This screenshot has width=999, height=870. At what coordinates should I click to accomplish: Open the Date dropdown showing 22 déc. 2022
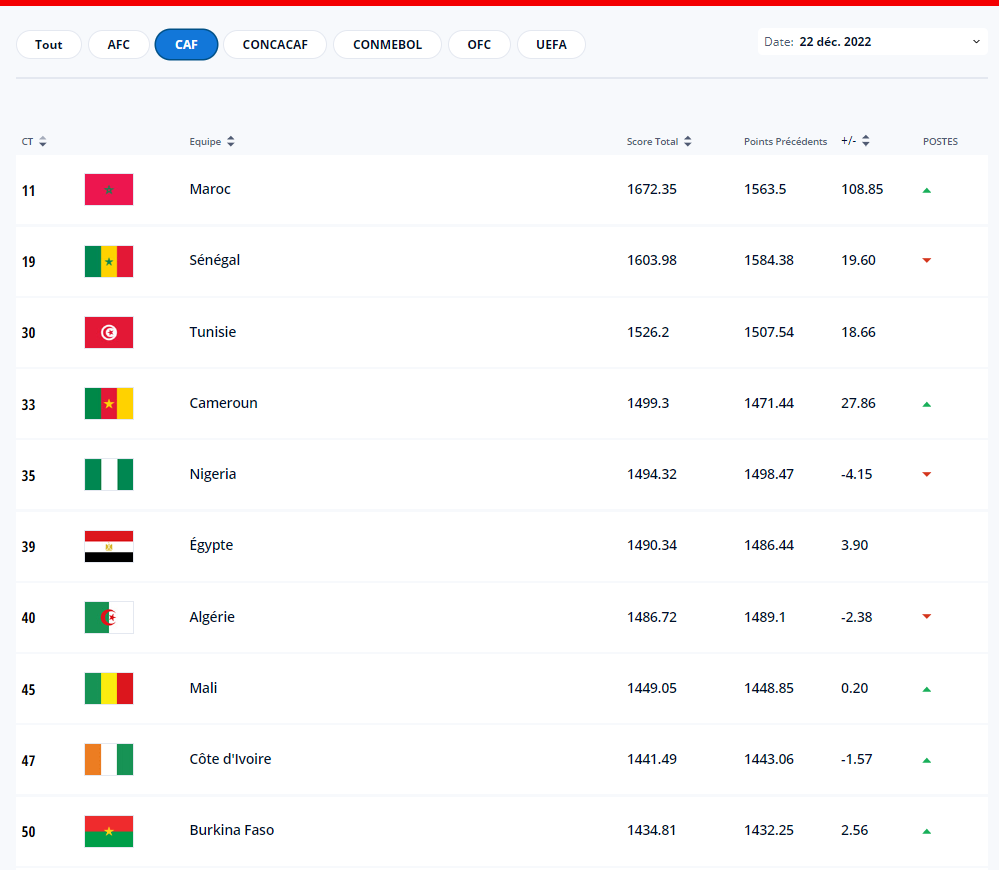872,42
